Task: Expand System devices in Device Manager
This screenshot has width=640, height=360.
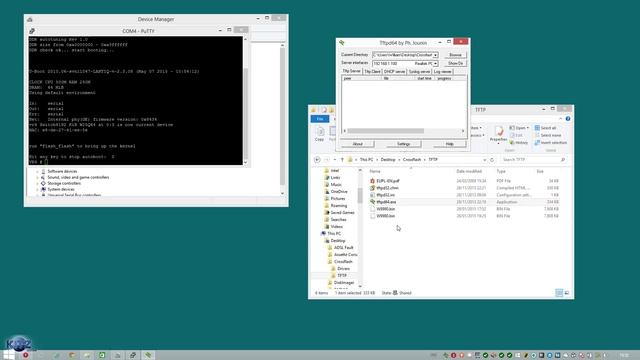Action: tap(38, 190)
